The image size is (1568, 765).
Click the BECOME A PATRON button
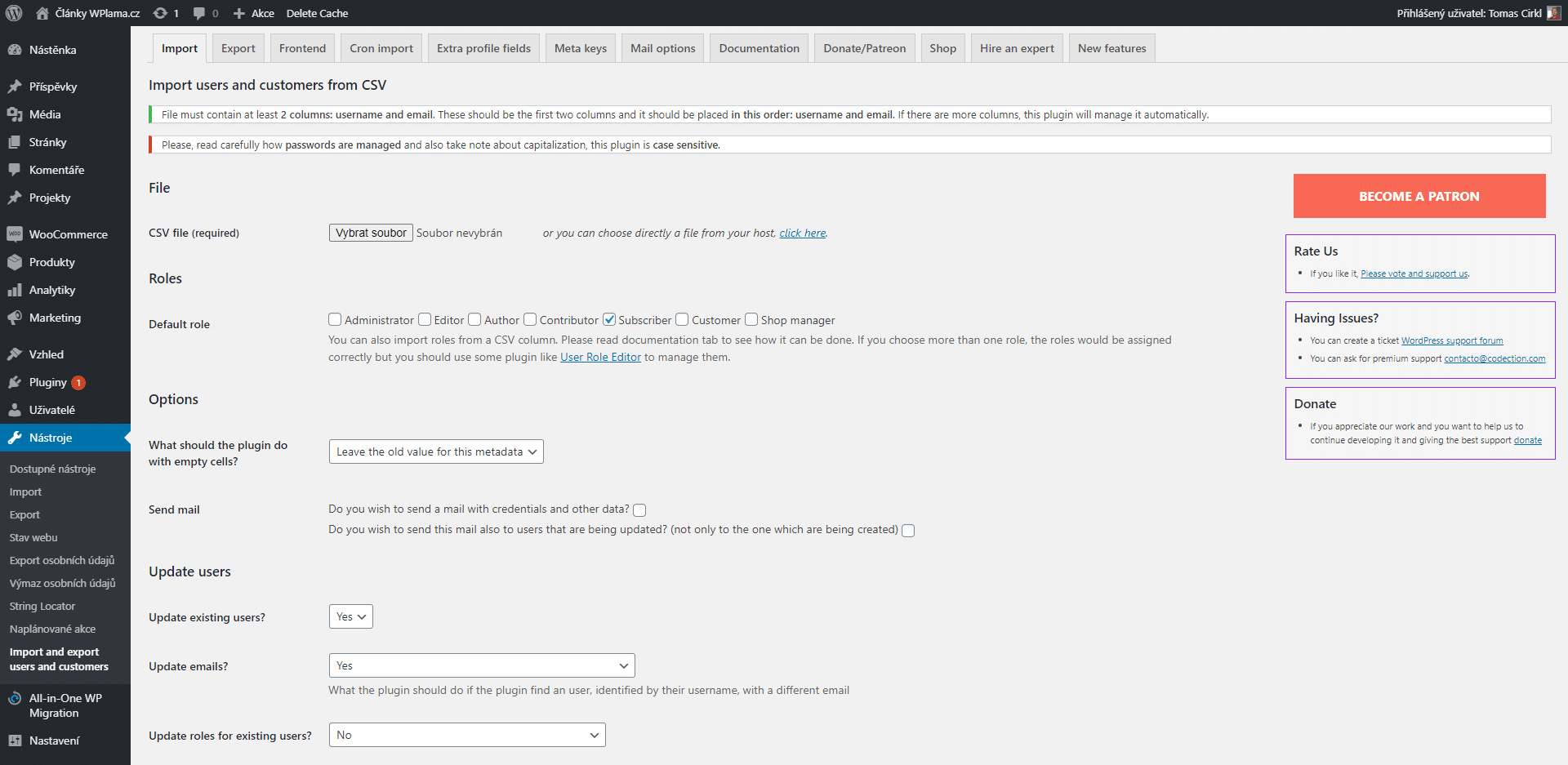[1419, 196]
